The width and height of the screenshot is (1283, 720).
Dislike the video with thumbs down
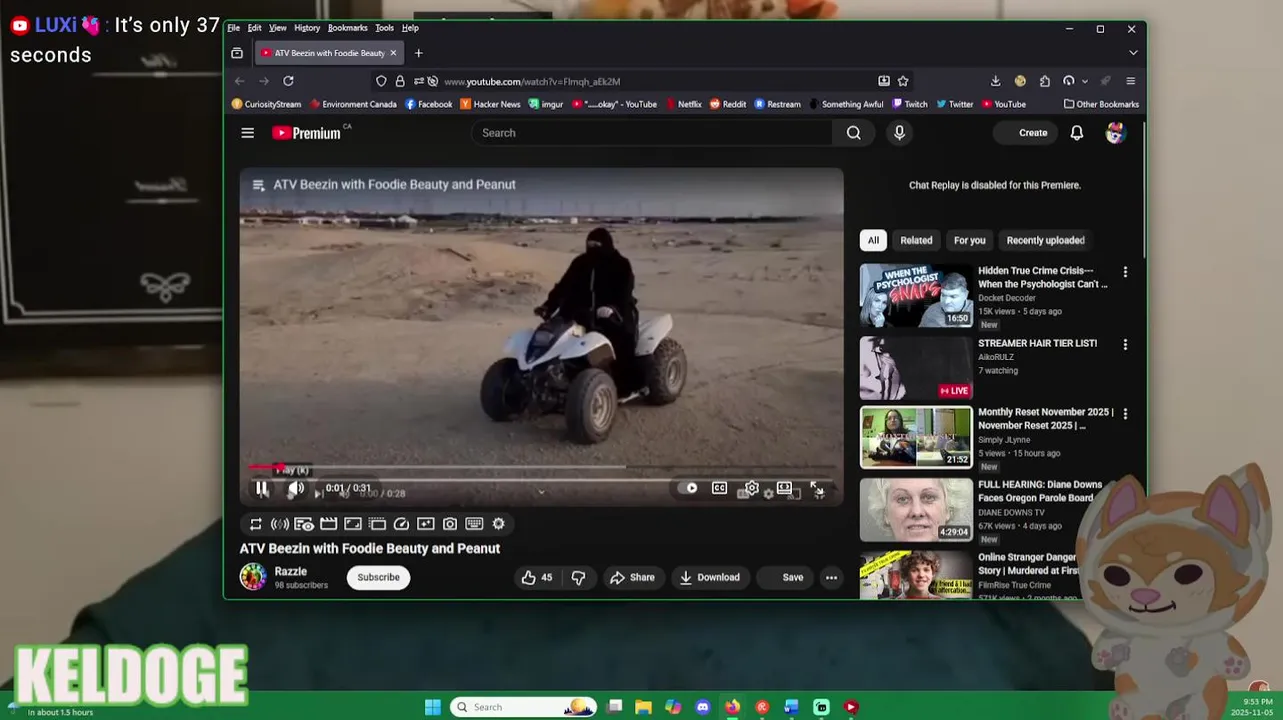[x=578, y=577]
